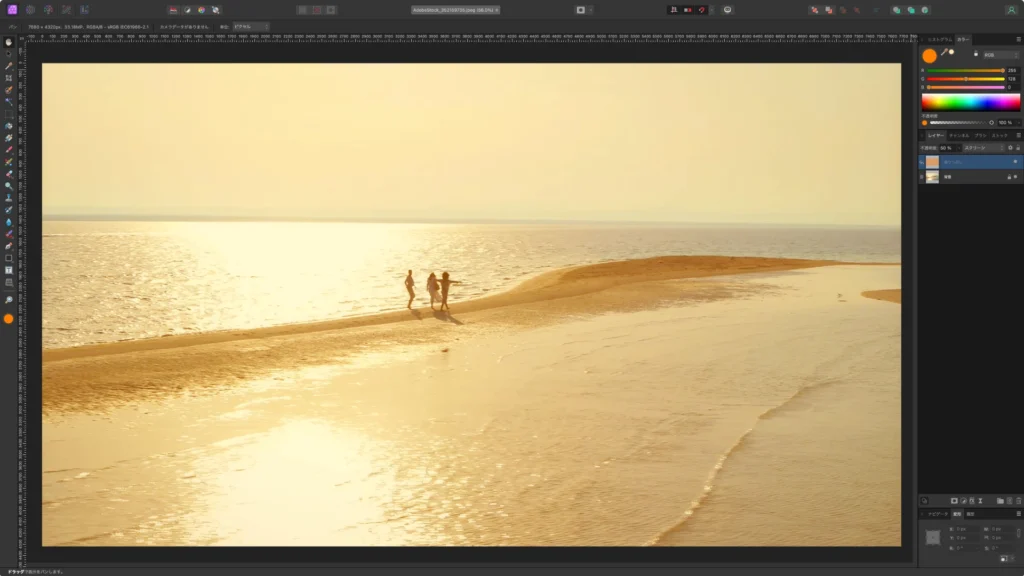Unlock the 背景 layer lock icon

(1010, 175)
